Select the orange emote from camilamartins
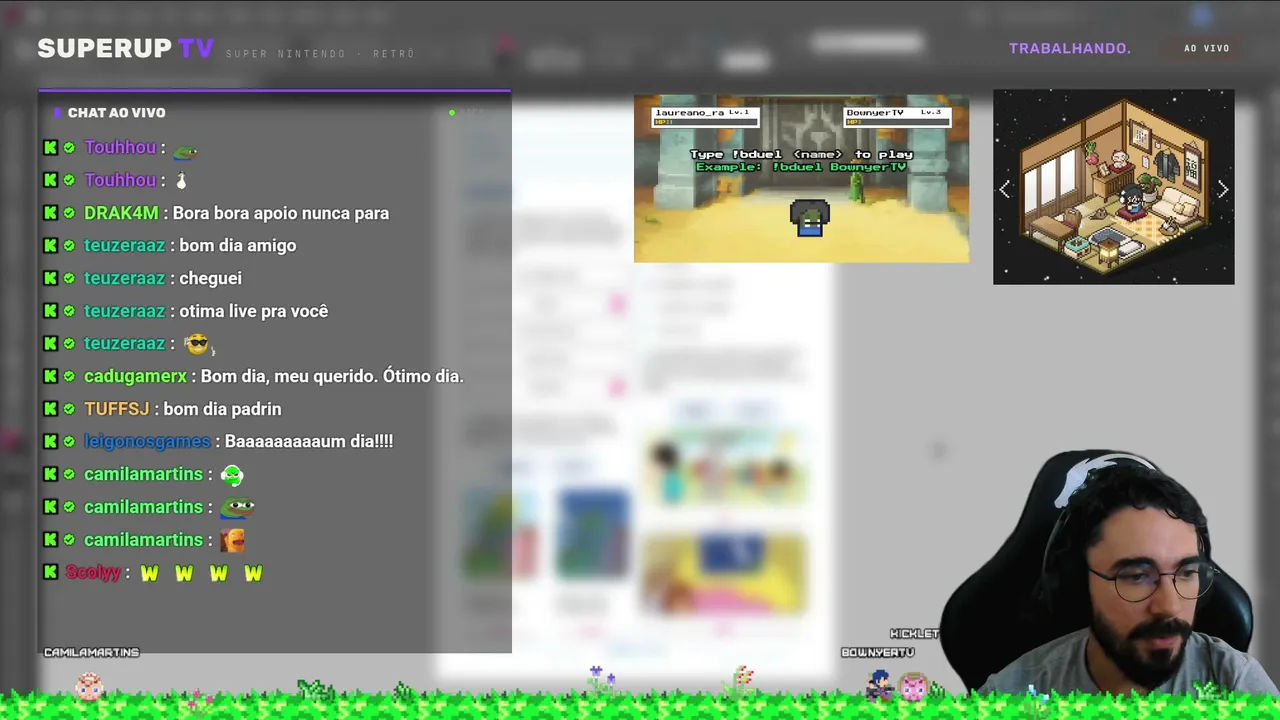The image size is (1280, 720). 232,540
